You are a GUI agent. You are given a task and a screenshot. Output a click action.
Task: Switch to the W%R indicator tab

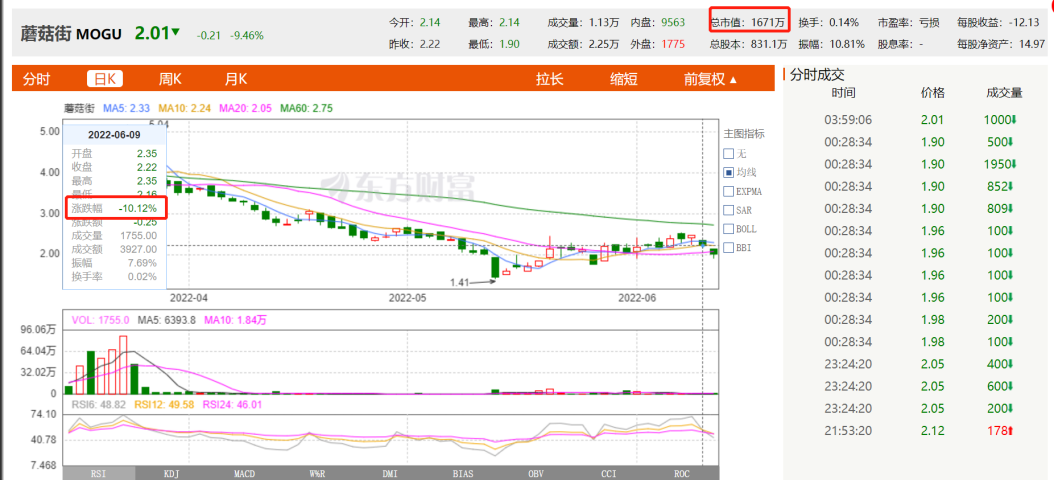coord(317,473)
